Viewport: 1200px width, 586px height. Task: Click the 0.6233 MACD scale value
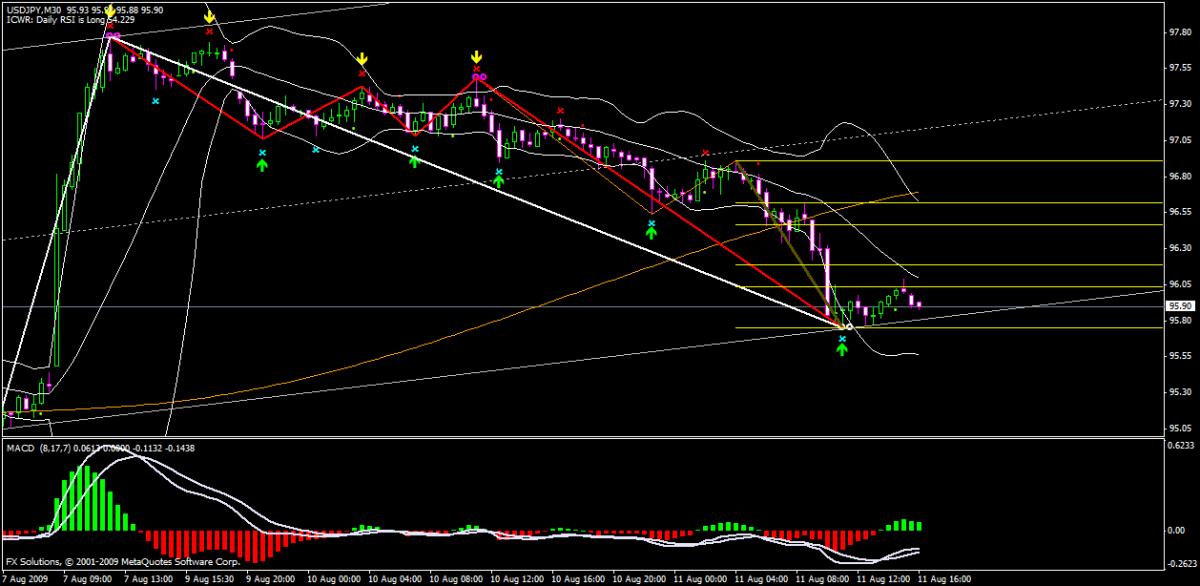coord(1181,445)
